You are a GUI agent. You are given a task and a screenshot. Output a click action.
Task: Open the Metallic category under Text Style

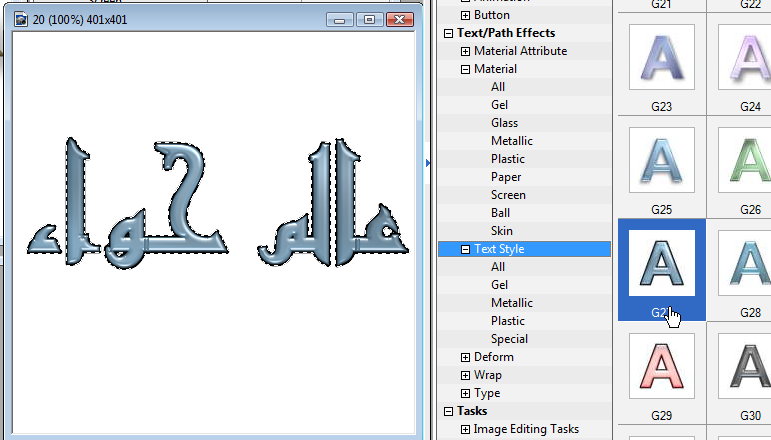[x=511, y=303]
